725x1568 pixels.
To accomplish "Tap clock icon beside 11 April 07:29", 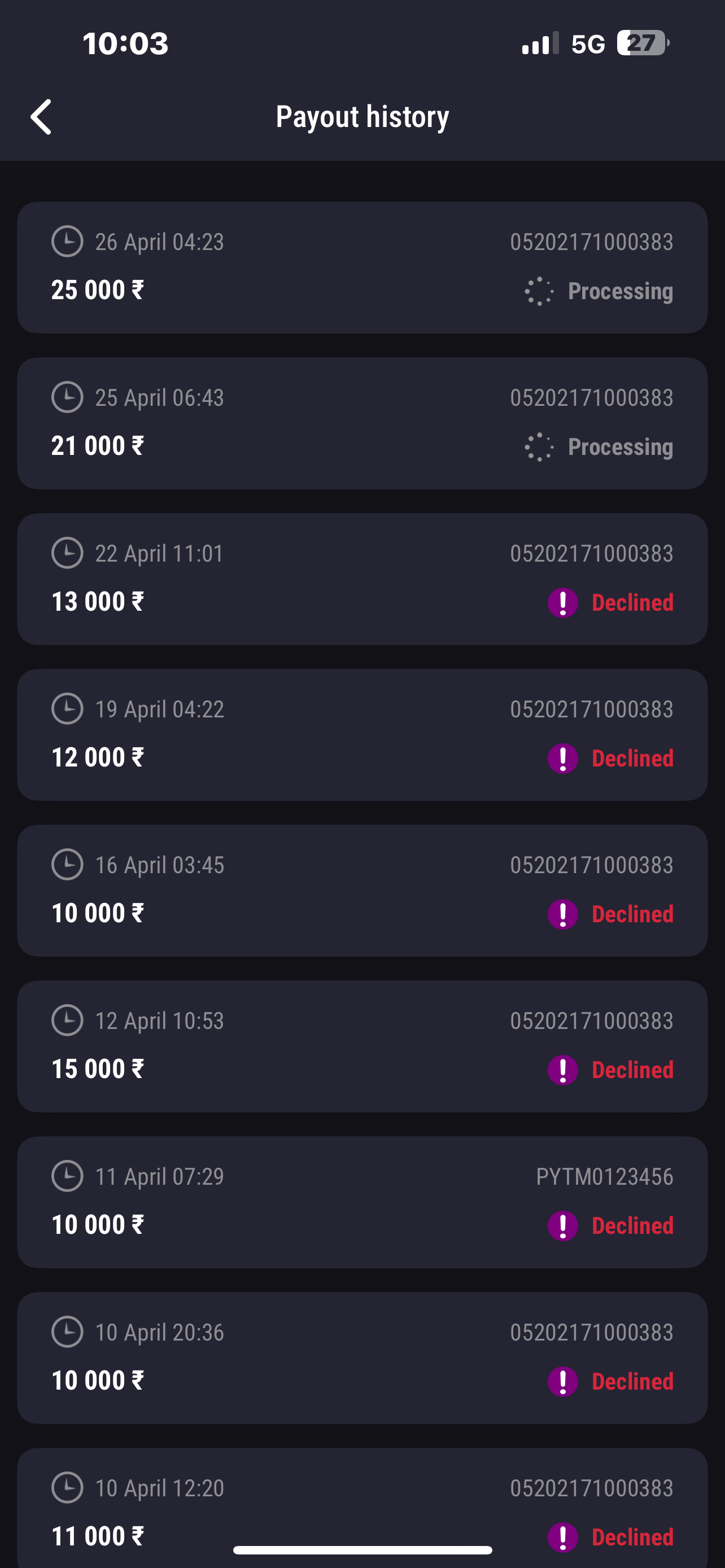I will [67, 1176].
